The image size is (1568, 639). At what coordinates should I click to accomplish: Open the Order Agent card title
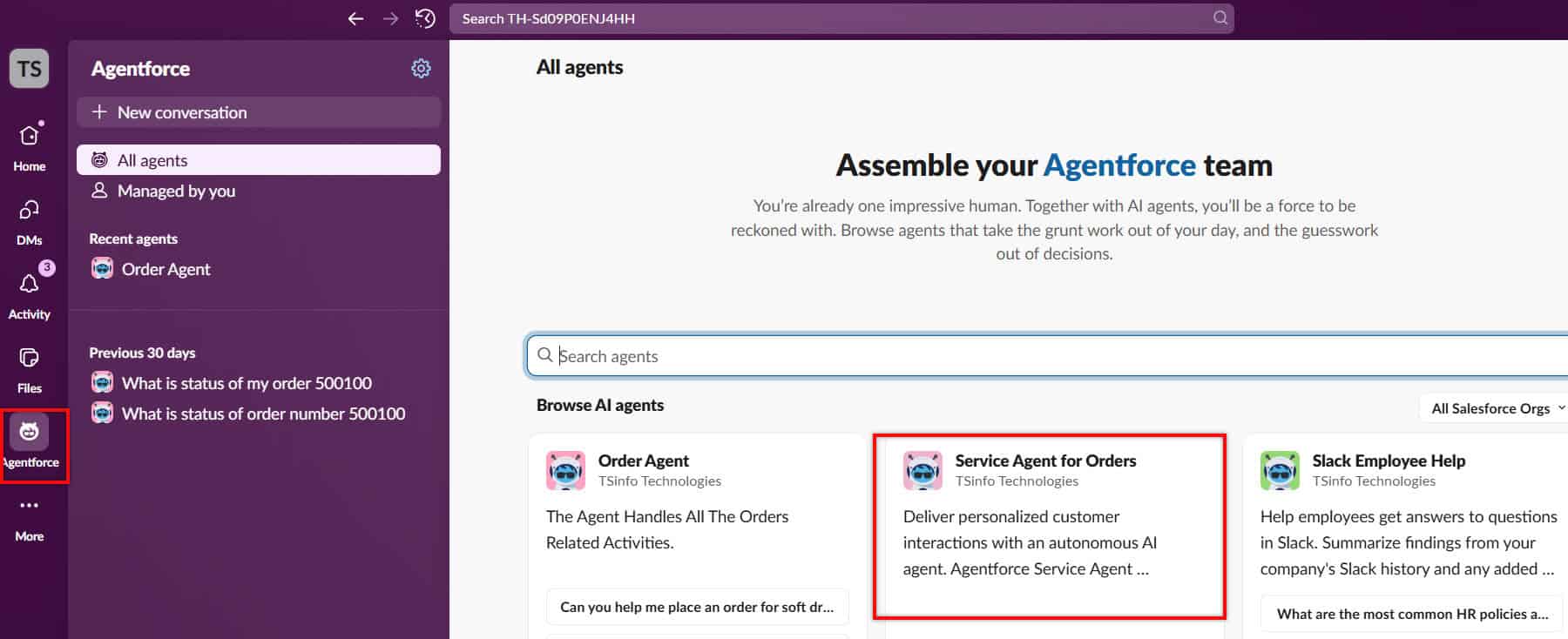click(643, 461)
